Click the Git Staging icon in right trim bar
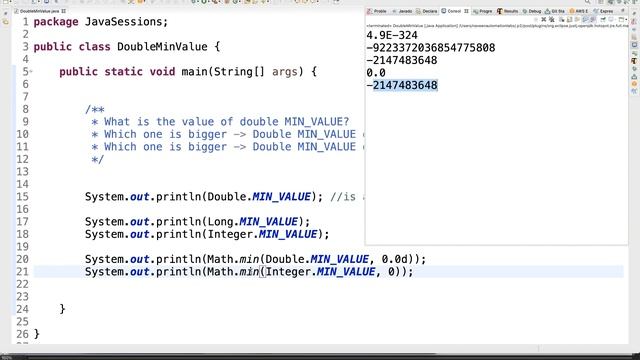 pyautogui.click(x=634, y=76)
